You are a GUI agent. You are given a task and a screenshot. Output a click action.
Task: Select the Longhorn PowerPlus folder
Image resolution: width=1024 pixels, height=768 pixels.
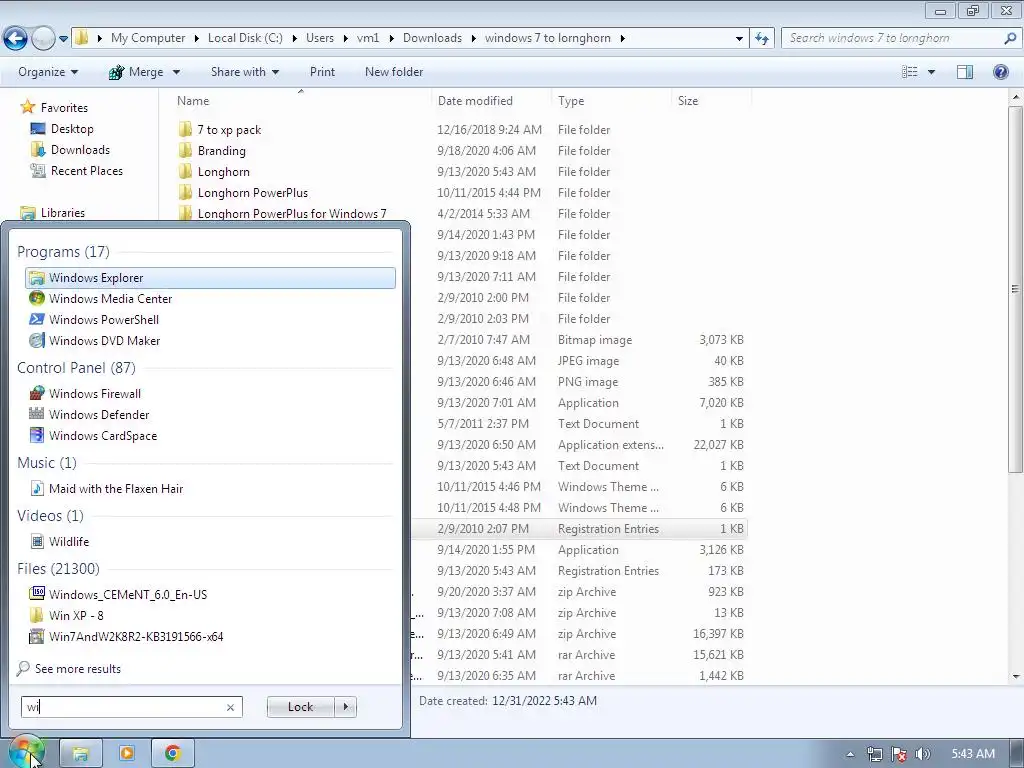point(253,193)
